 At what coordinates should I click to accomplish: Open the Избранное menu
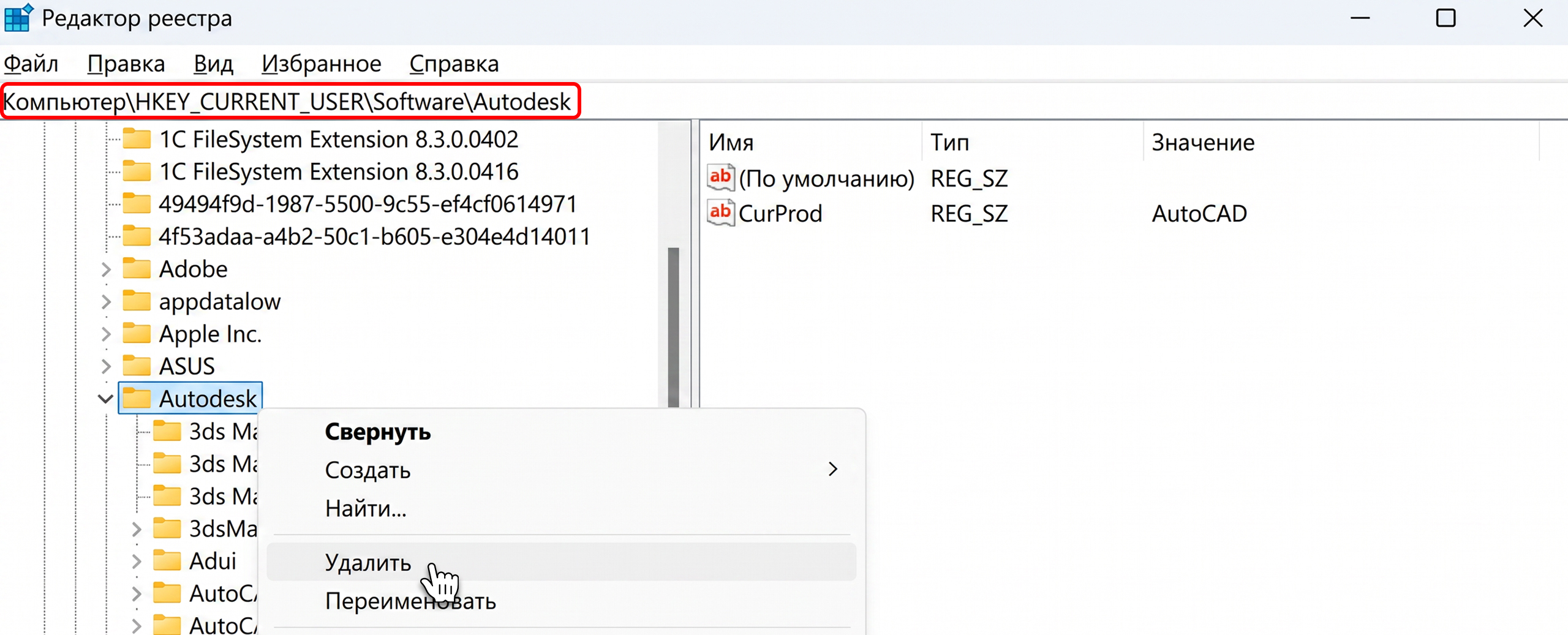322,64
